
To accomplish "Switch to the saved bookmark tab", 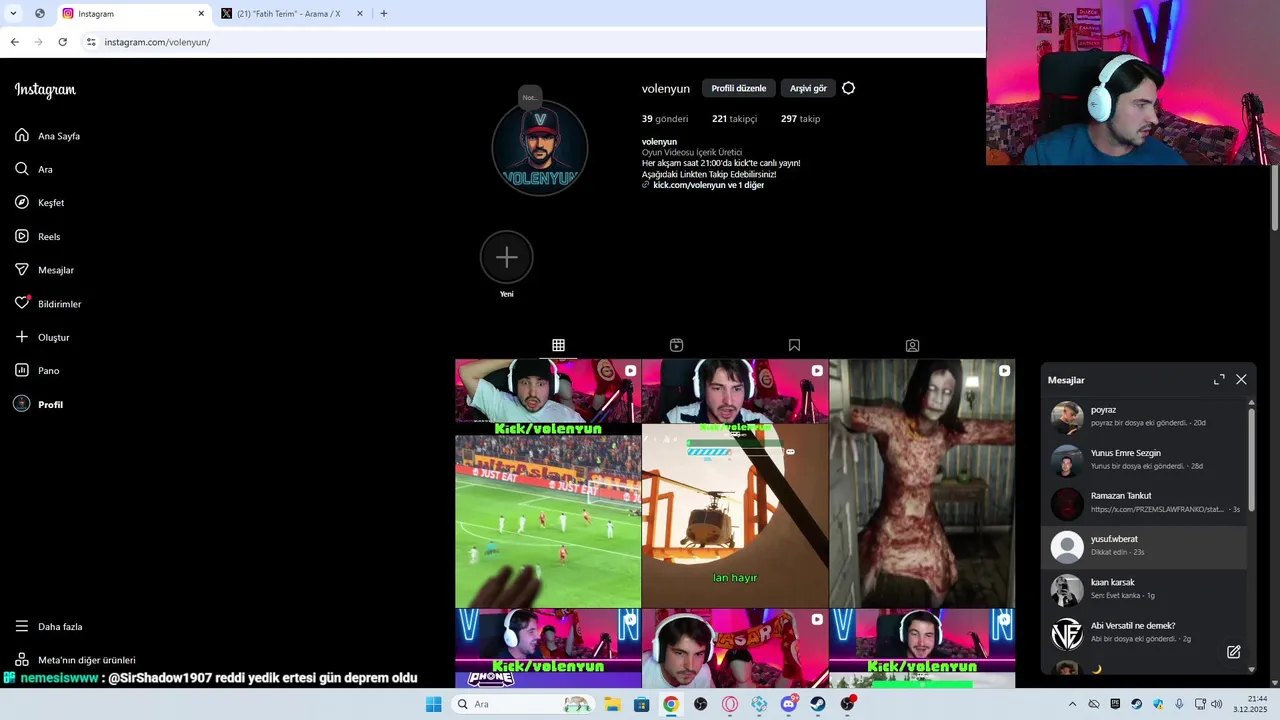I will (794, 345).
